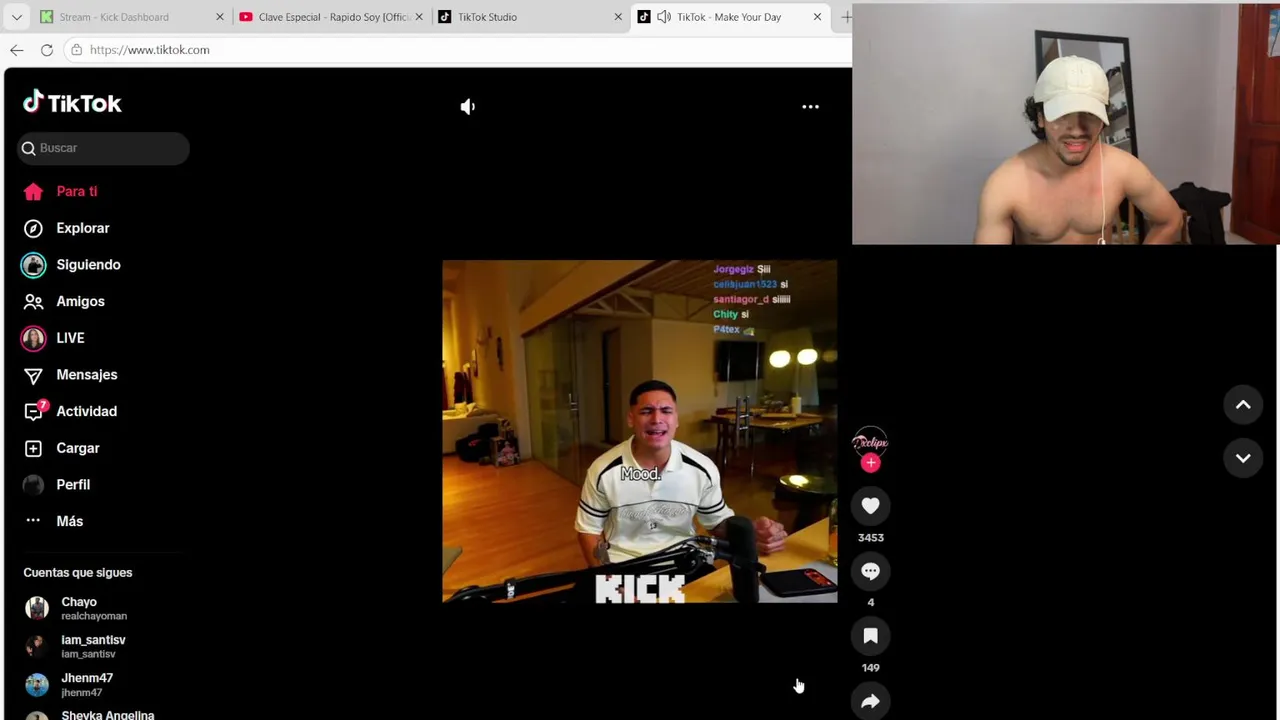Image resolution: width=1280 pixels, height=720 pixels.
Task: Open the video creator's profile avatar
Action: click(870, 443)
